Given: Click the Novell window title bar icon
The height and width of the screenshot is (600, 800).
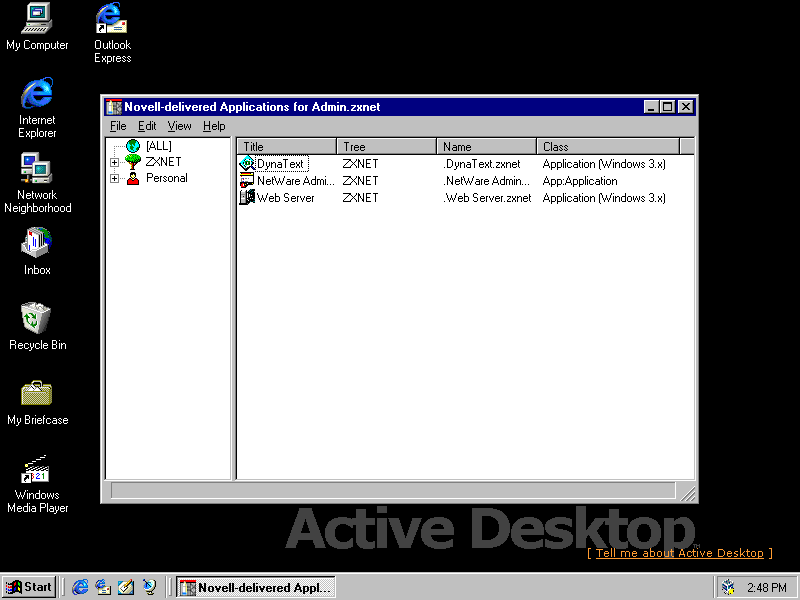Looking at the screenshot, I should (x=113, y=107).
